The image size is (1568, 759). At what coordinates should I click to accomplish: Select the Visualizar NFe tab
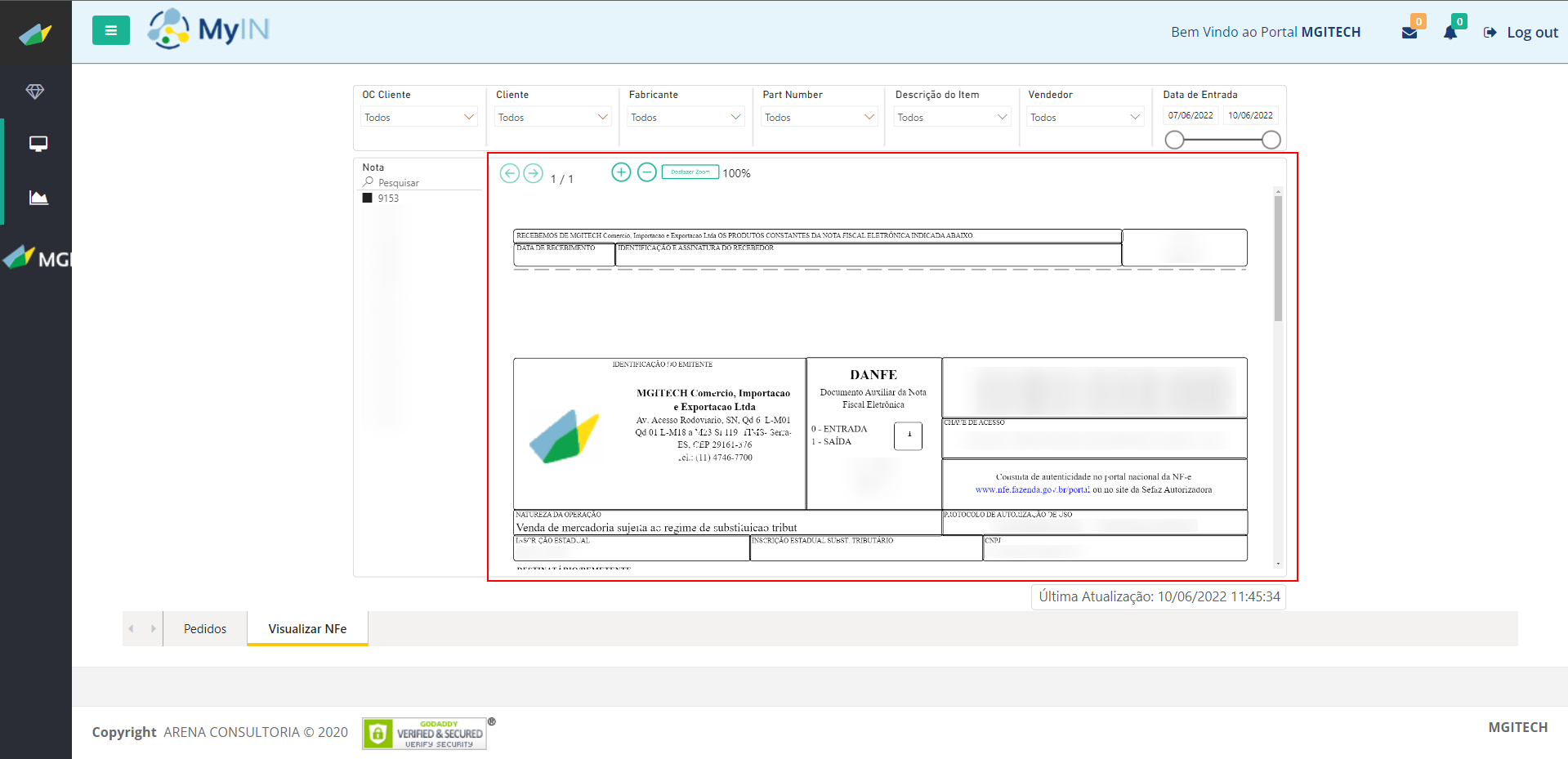click(307, 628)
